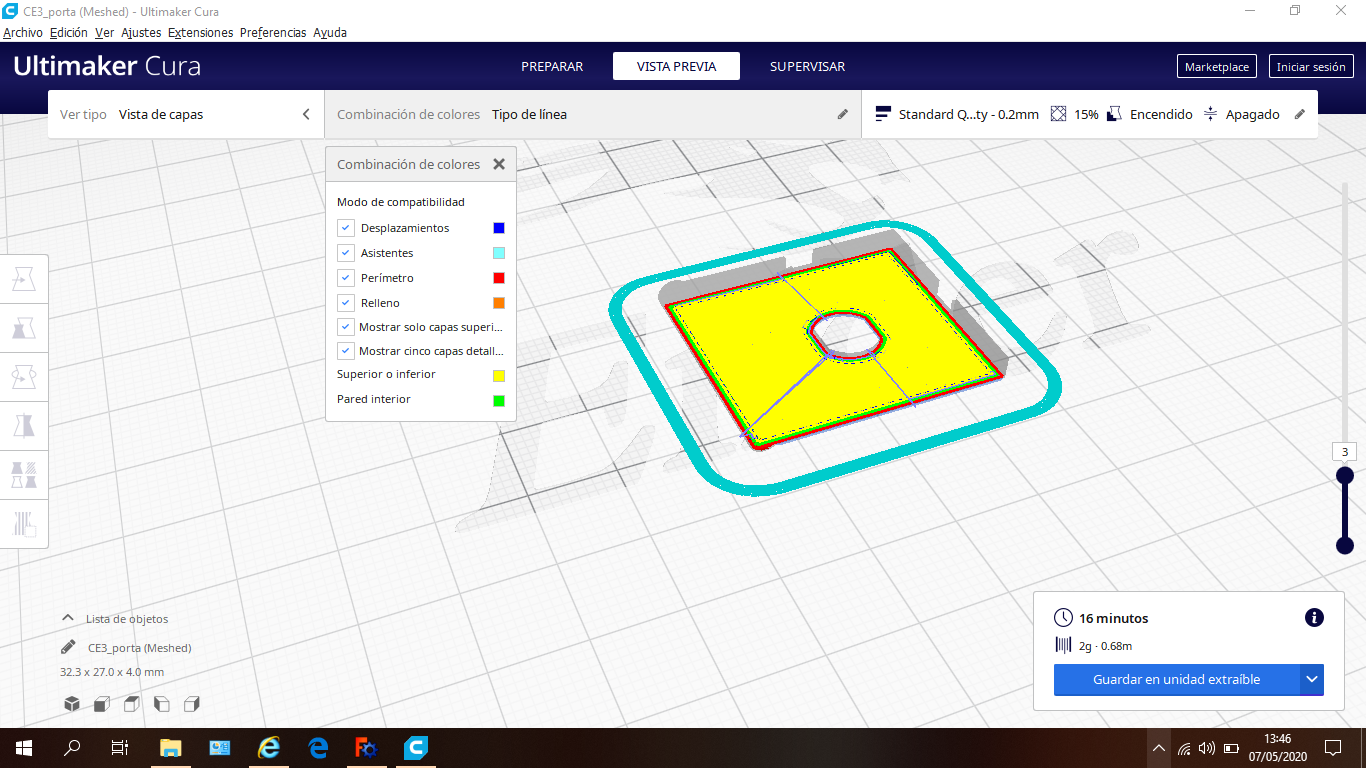Toggle the Mostrar solo capas superiores checkbox
This screenshot has height=768, width=1366.
(346, 327)
